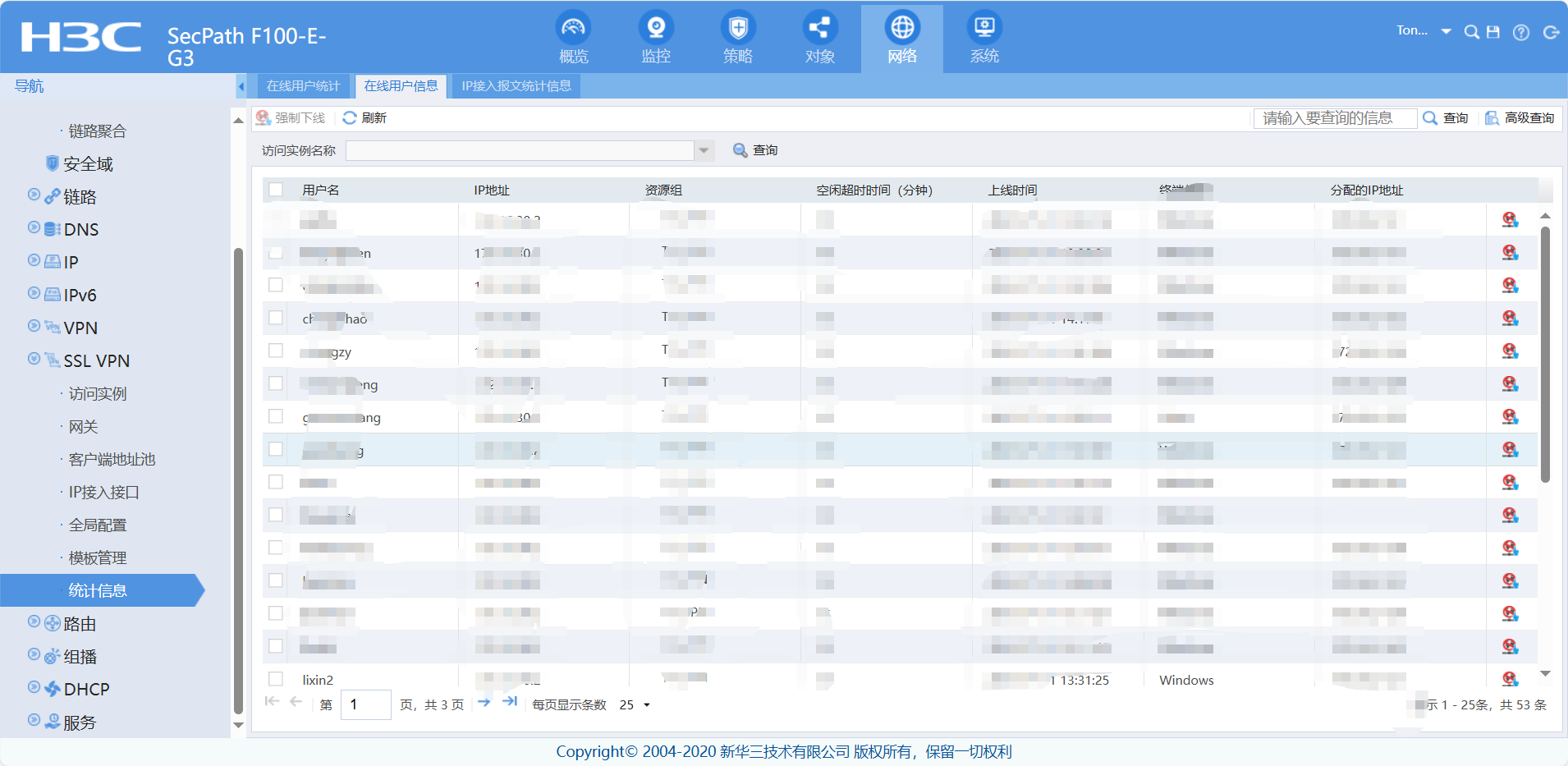
Task: Switch to the IP接入报文统计信息 tab
Action: 516,86
